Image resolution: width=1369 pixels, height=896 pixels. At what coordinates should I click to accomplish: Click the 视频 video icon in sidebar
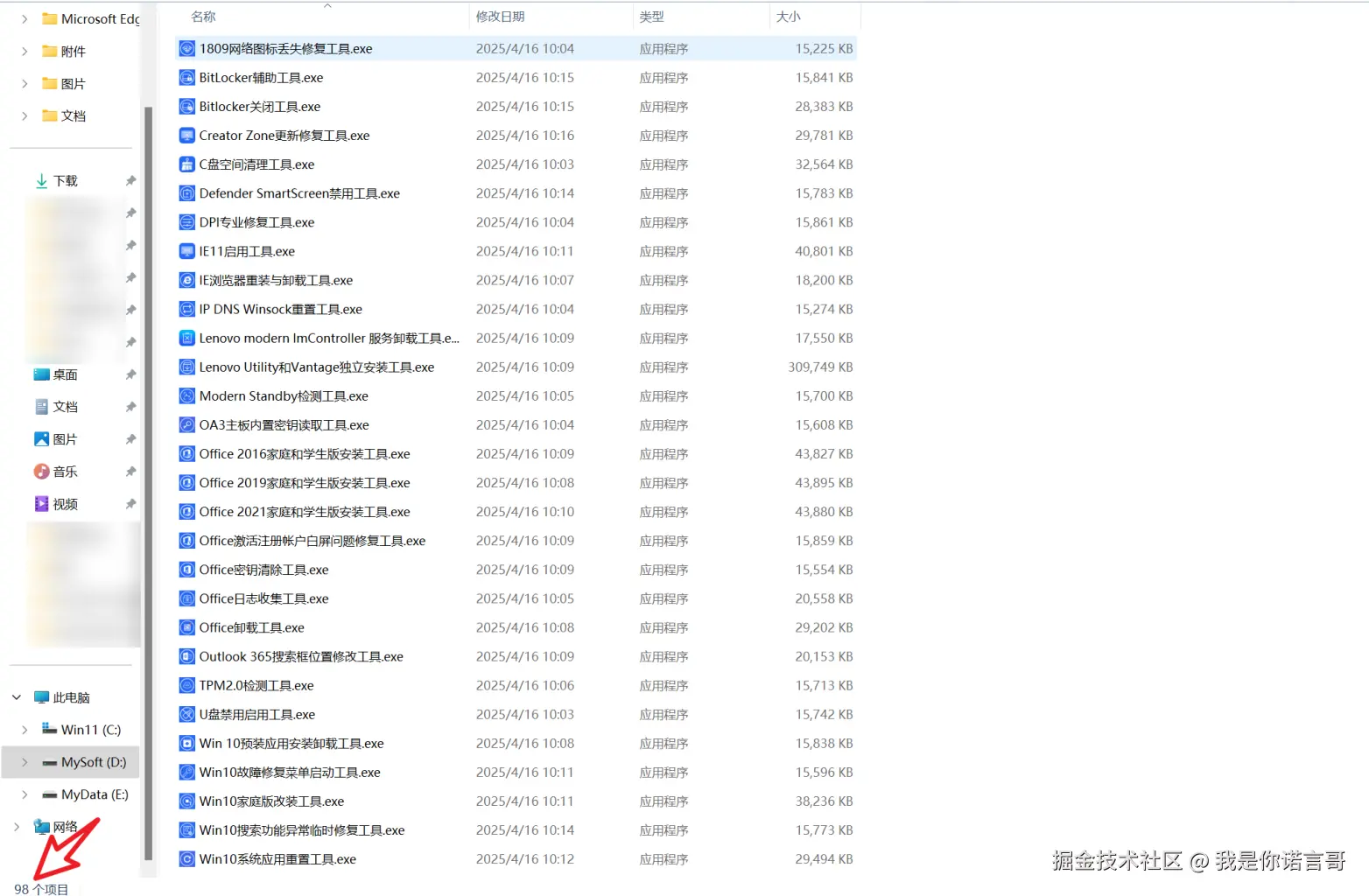click(41, 504)
